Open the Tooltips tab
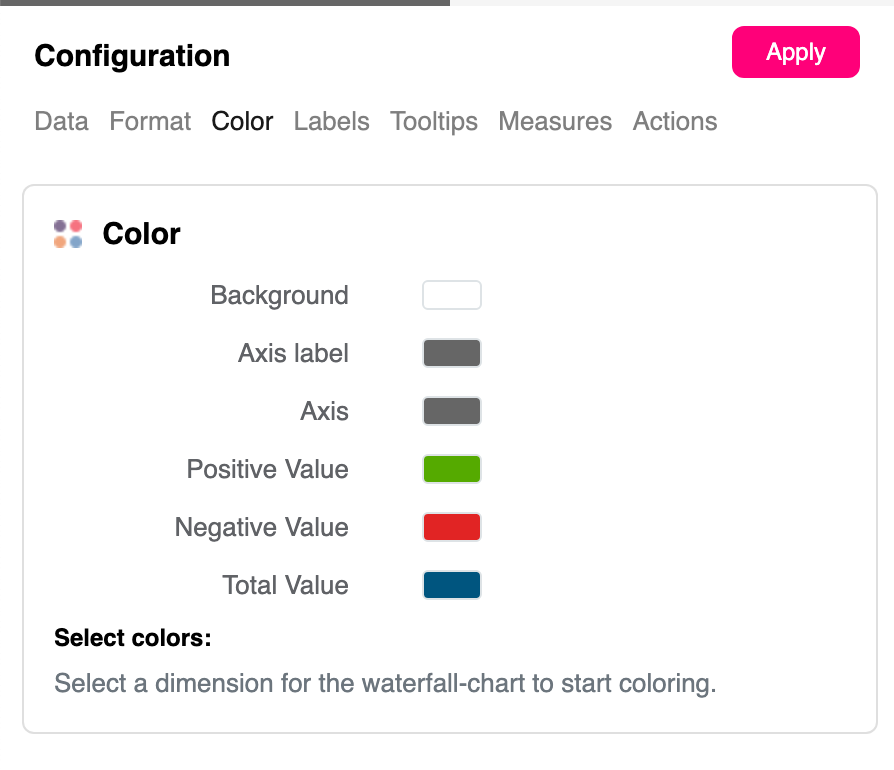This screenshot has width=894, height=770. click(x=434, y=122)
